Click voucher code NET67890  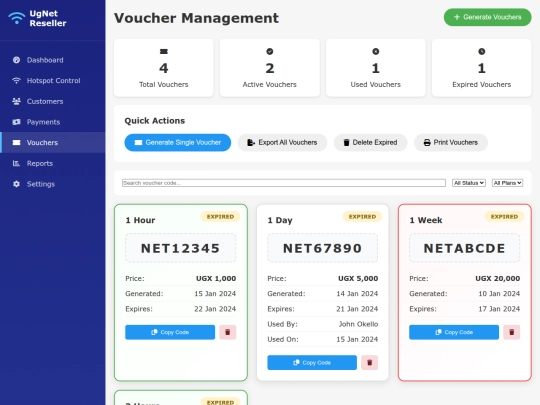[x=322, y=248]
